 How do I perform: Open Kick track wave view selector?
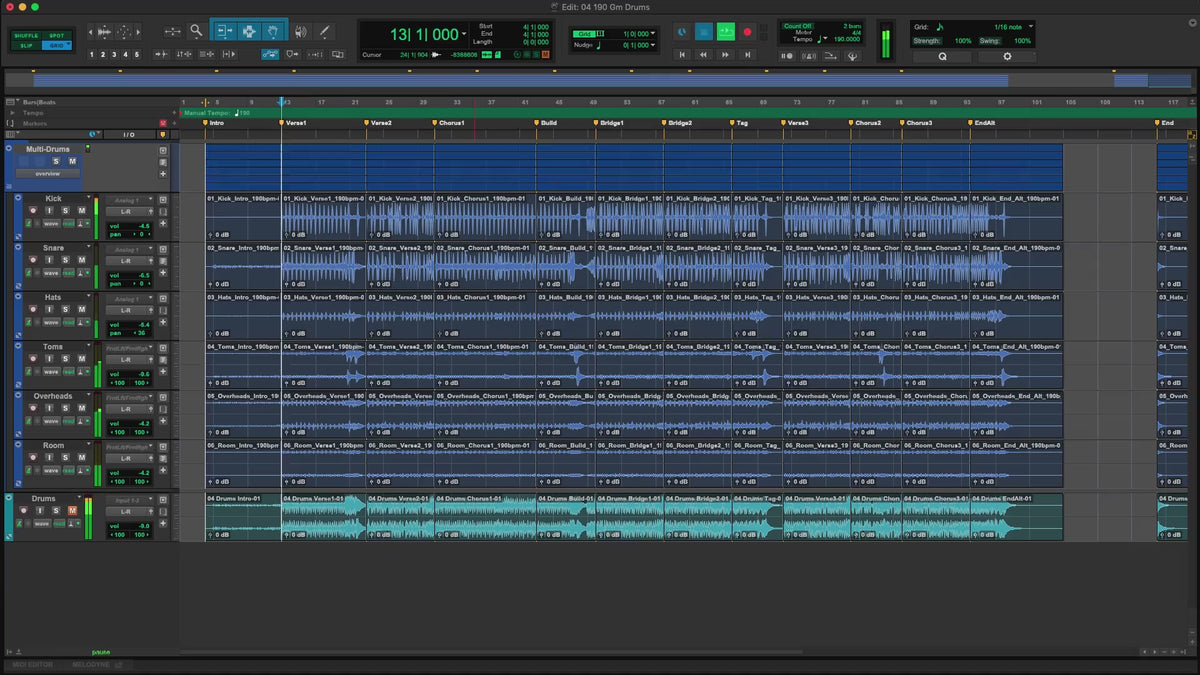coord(52,223)
